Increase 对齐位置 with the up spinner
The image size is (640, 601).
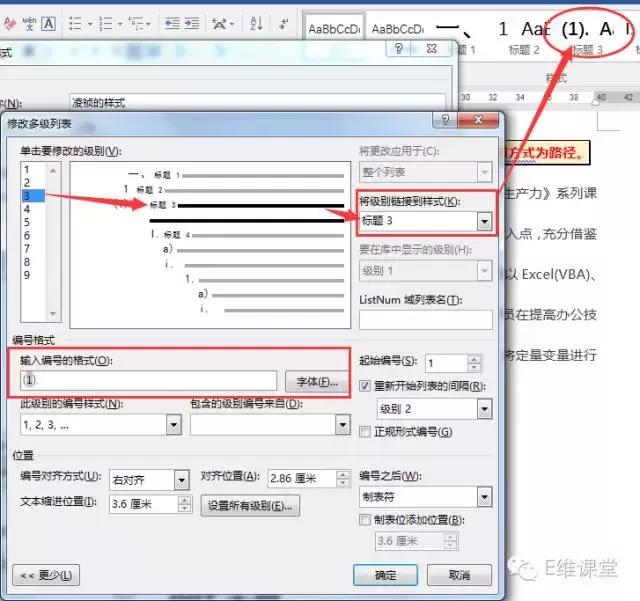(343, 474)
